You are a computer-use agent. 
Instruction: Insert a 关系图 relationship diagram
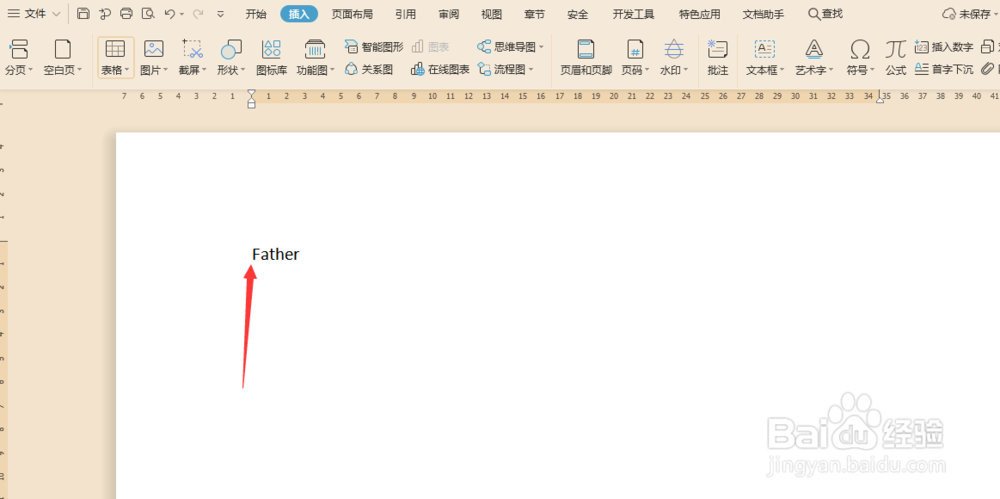(x=369, y=69)
